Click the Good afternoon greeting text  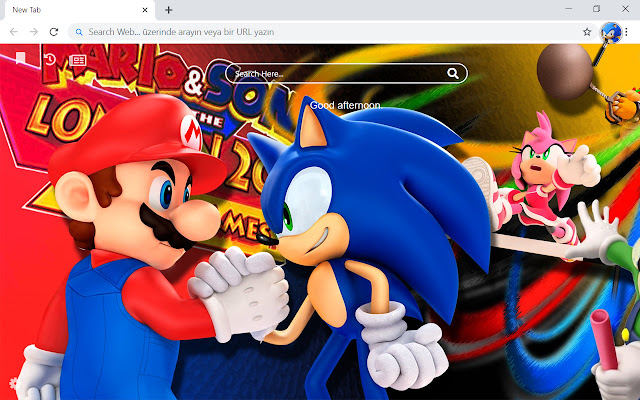coord(346,105)
